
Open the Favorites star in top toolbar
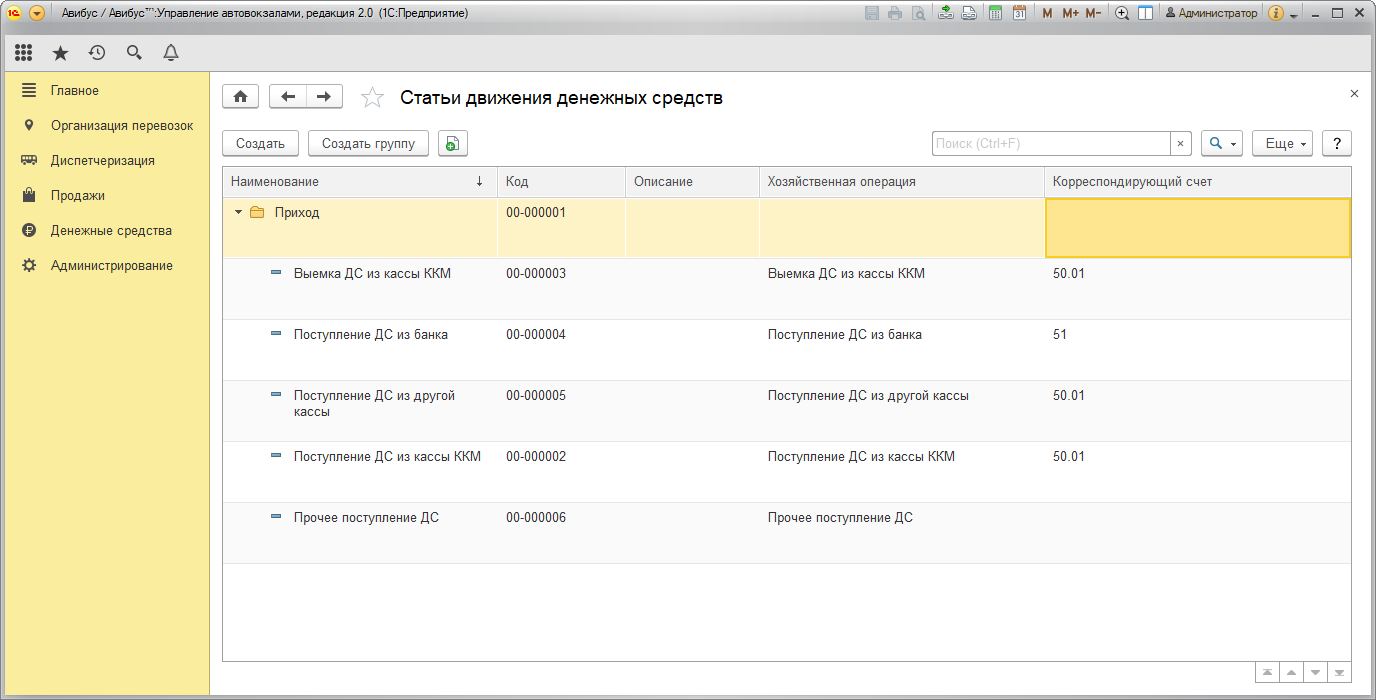[x=60, y=53]
